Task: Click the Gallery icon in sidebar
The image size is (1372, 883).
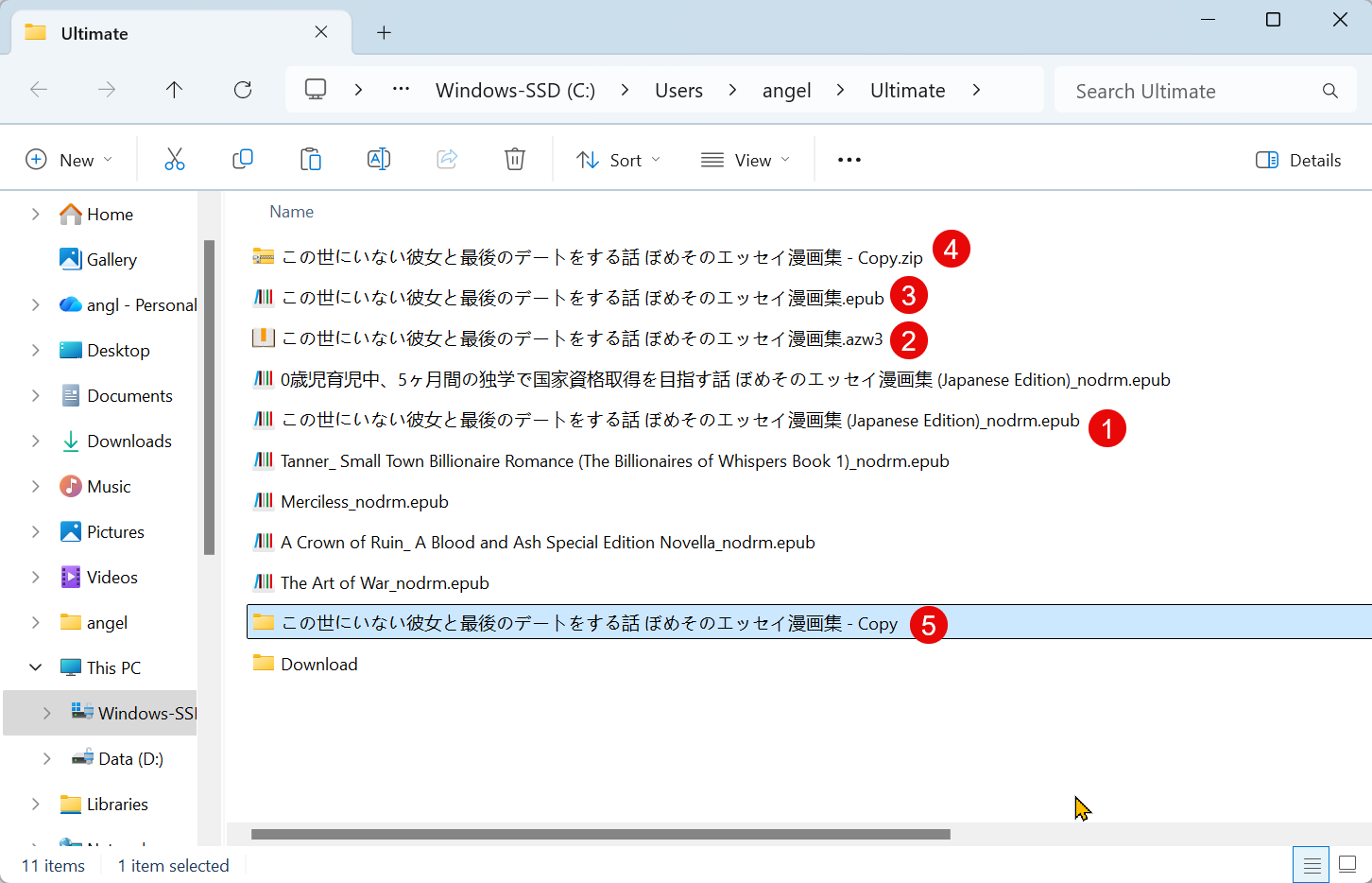Action: (x=70, y=259)
